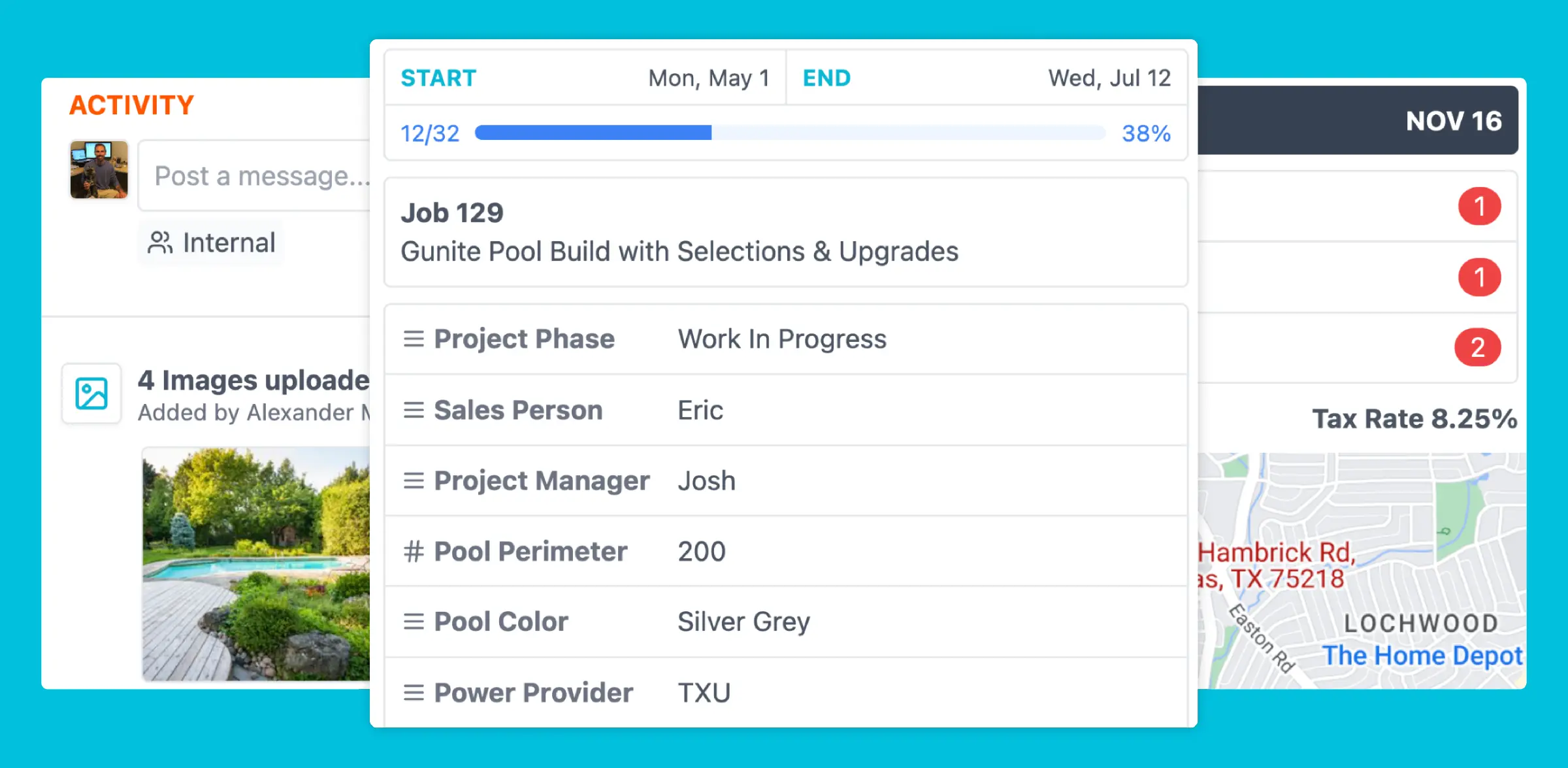Click the people icon on the Internal button
Screen dimensions: 1568x768
tap(160, 242)
